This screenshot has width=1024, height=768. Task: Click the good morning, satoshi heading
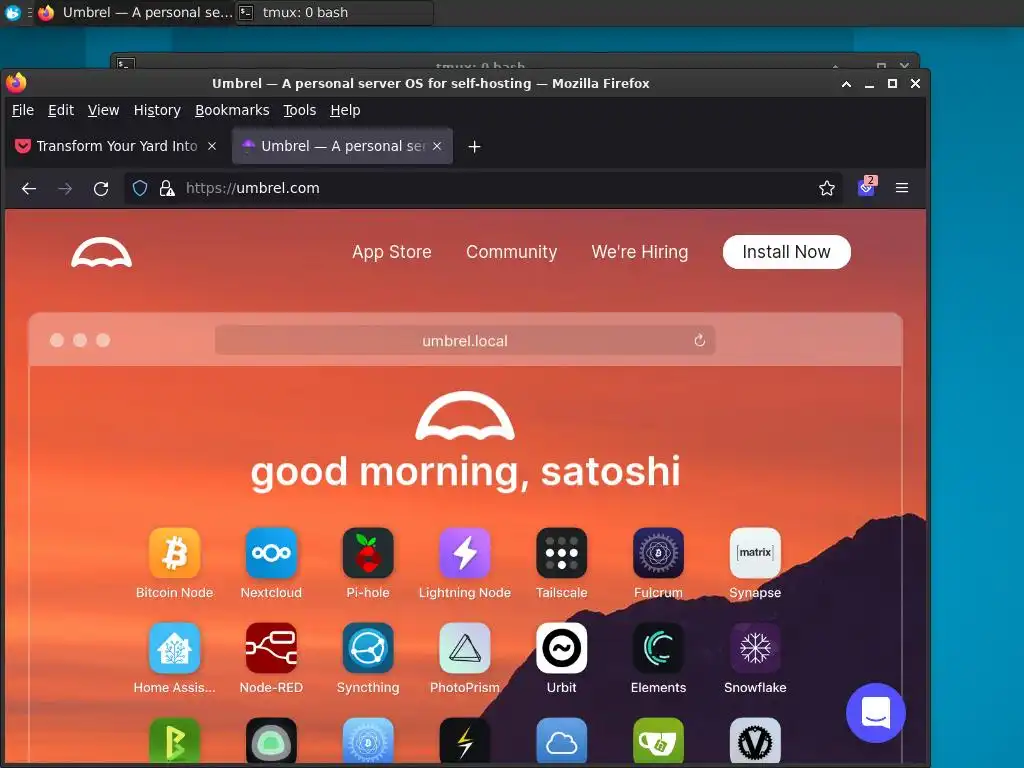[465, 472]
